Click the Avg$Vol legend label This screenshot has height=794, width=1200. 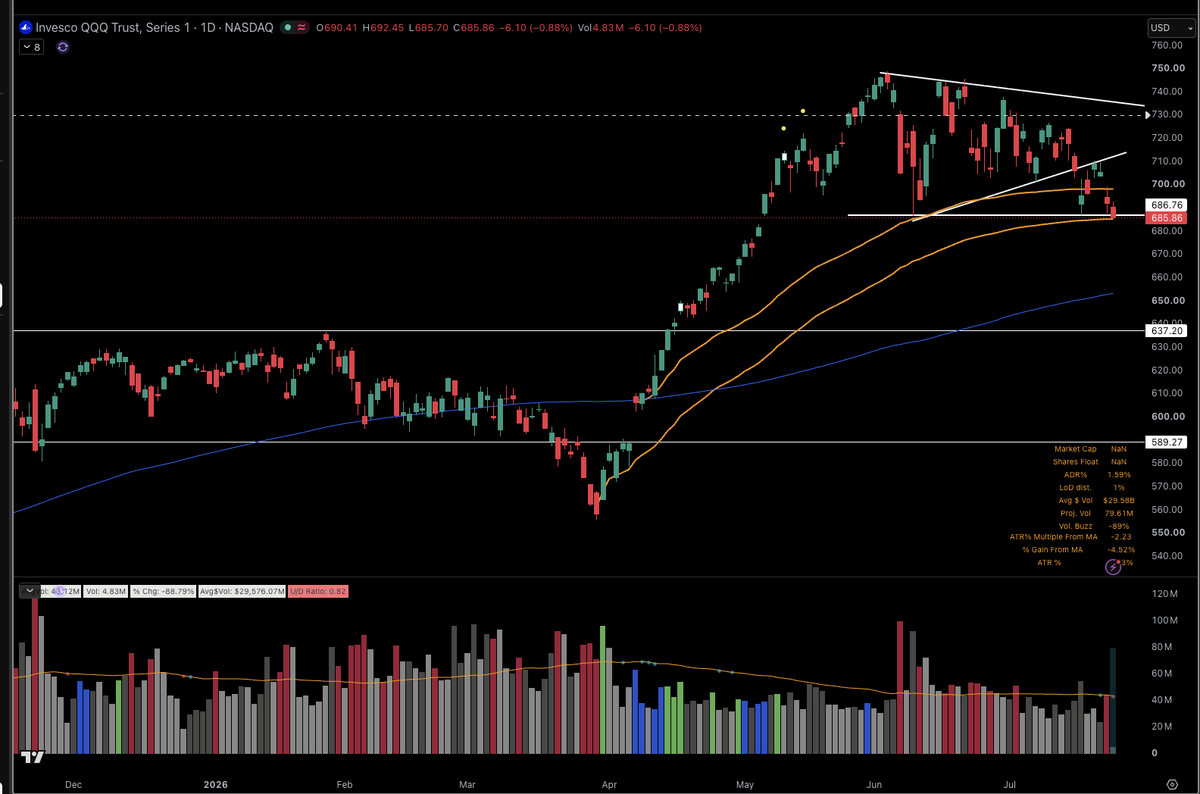(242, 591)
